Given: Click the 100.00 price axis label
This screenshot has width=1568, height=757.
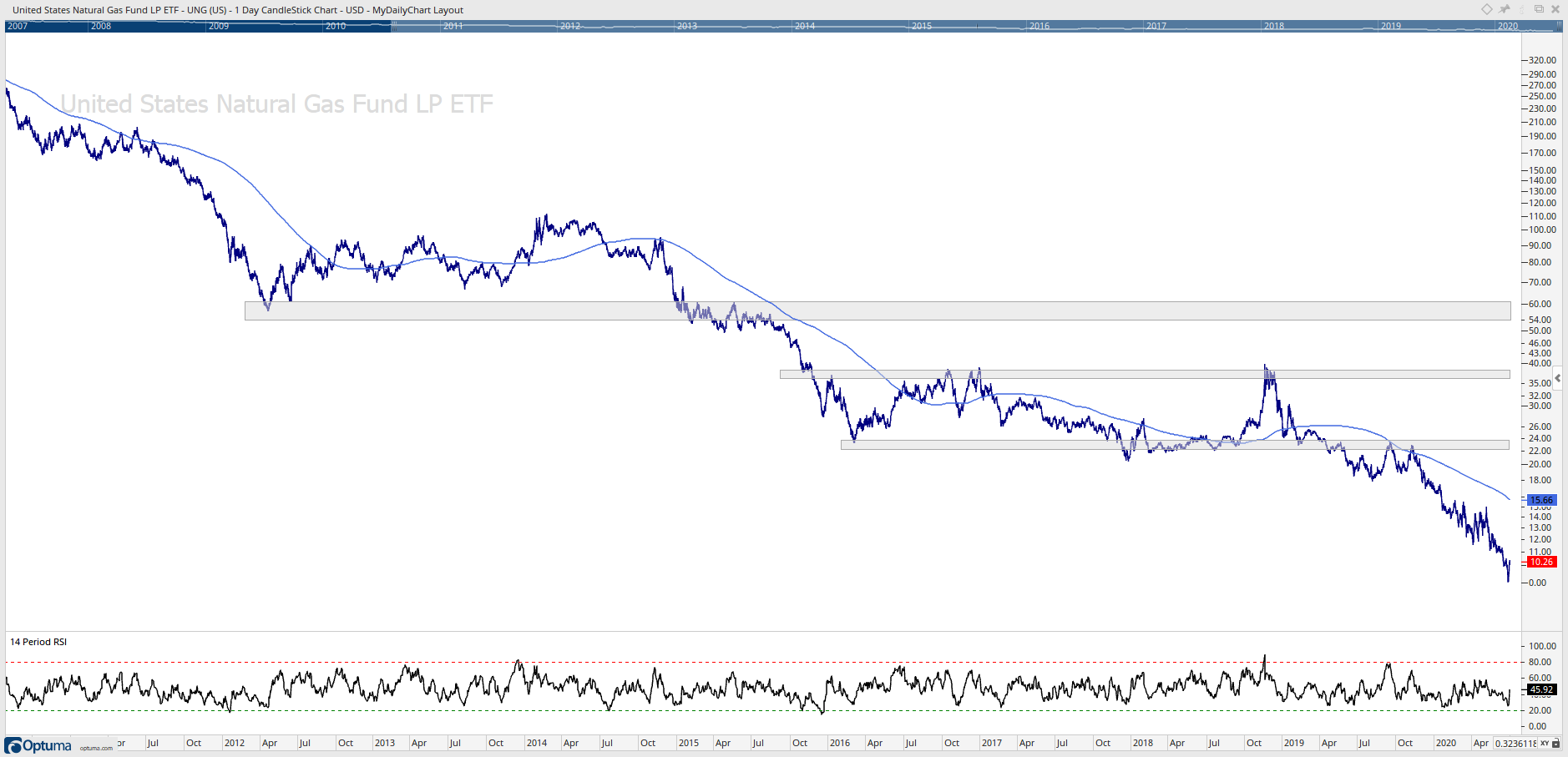Looking at the screenshot, I should click(1542, 230).
